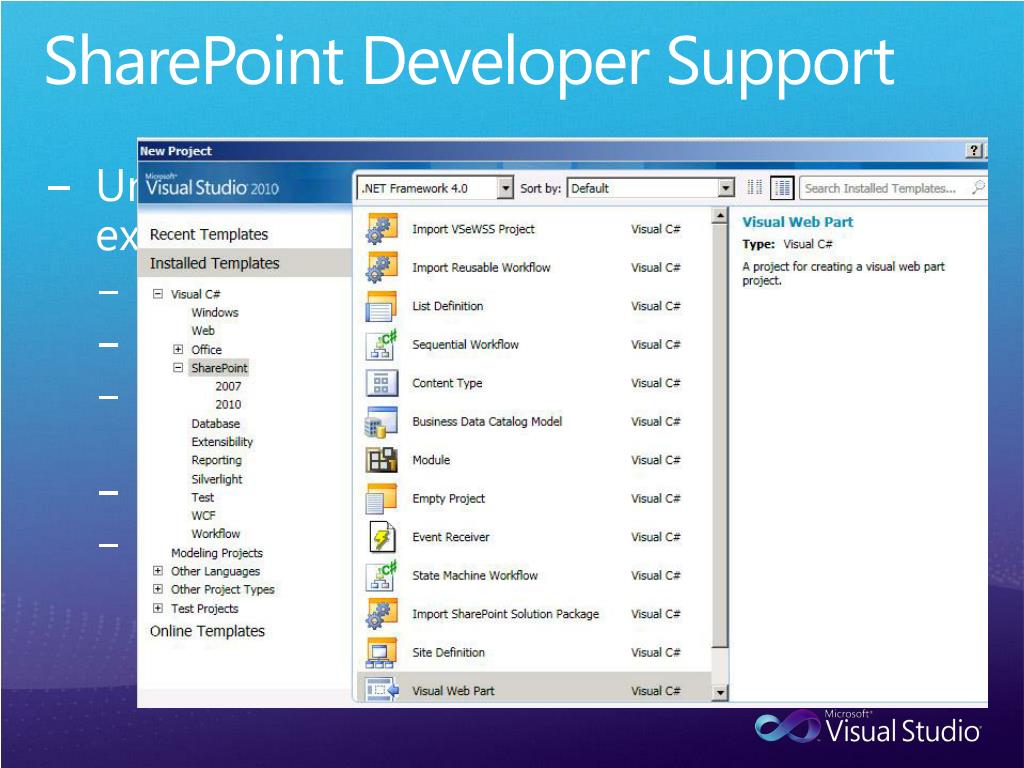Screen dimensions: 1024x768
Task: Select the Modeling Projects item
Action: (217, 553)
